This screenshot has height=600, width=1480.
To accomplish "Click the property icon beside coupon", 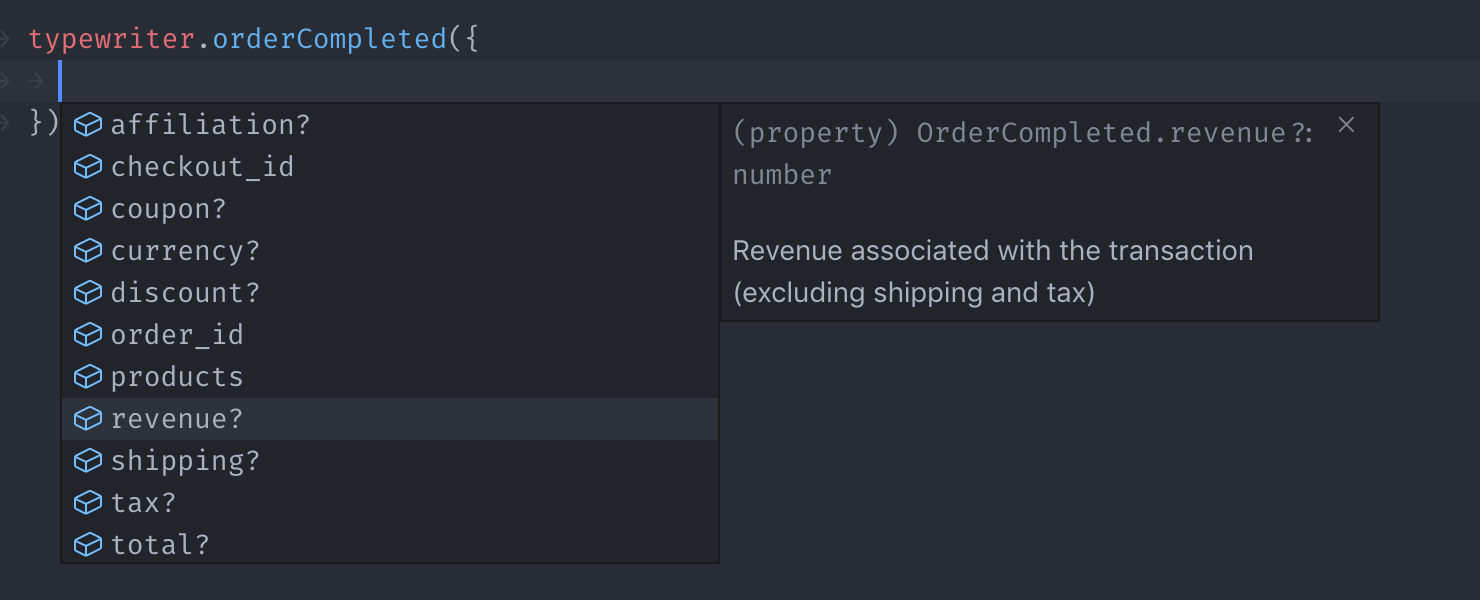I will pos(88,208).
